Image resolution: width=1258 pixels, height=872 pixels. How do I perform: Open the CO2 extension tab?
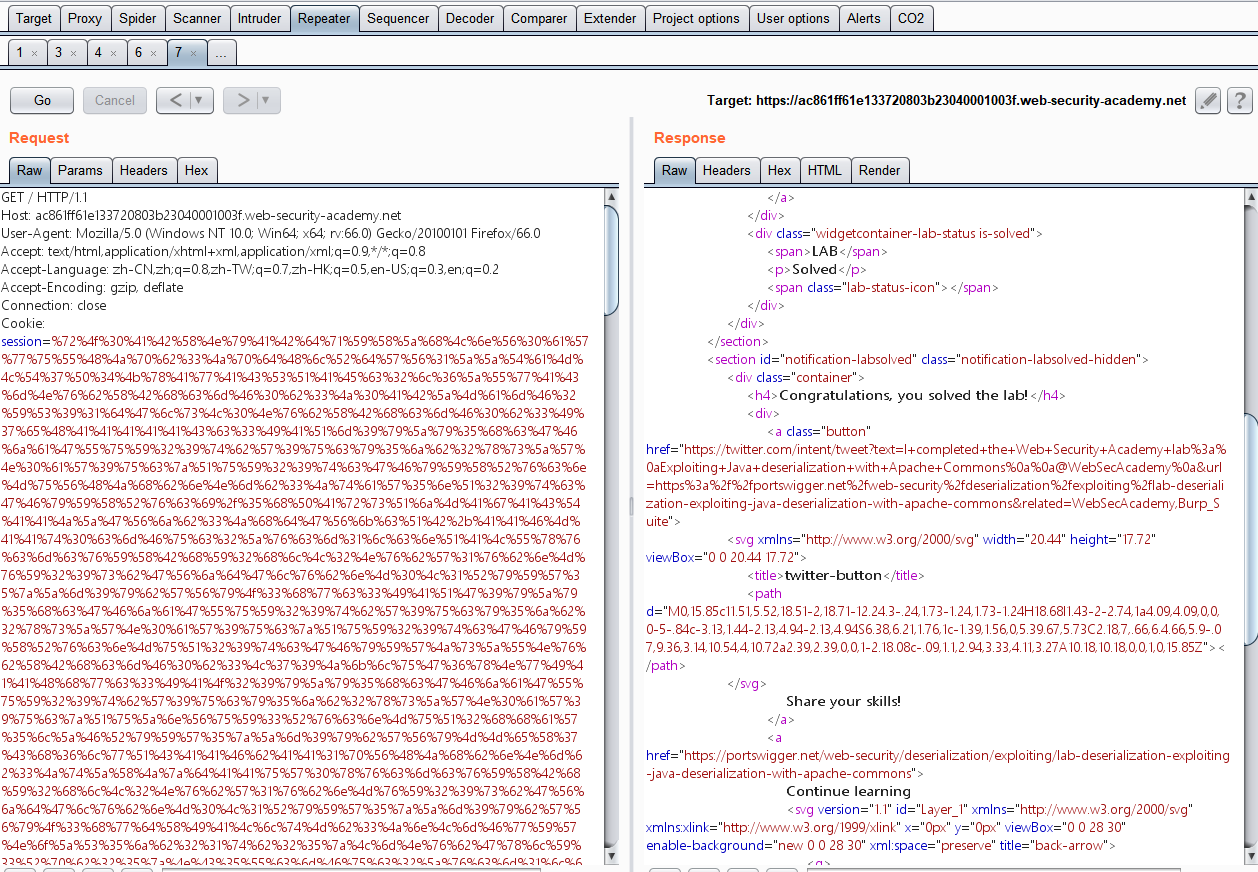click(911, 18)
